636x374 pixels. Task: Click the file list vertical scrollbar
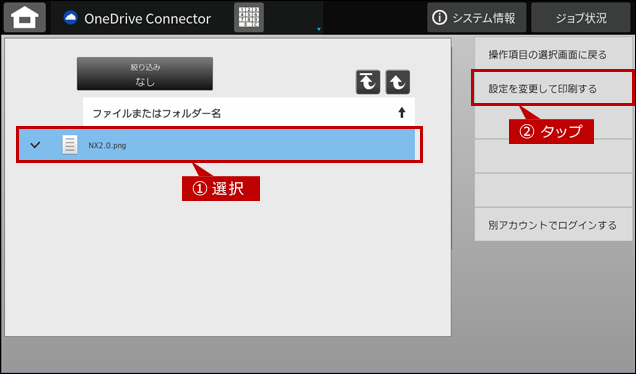[451, 148]
